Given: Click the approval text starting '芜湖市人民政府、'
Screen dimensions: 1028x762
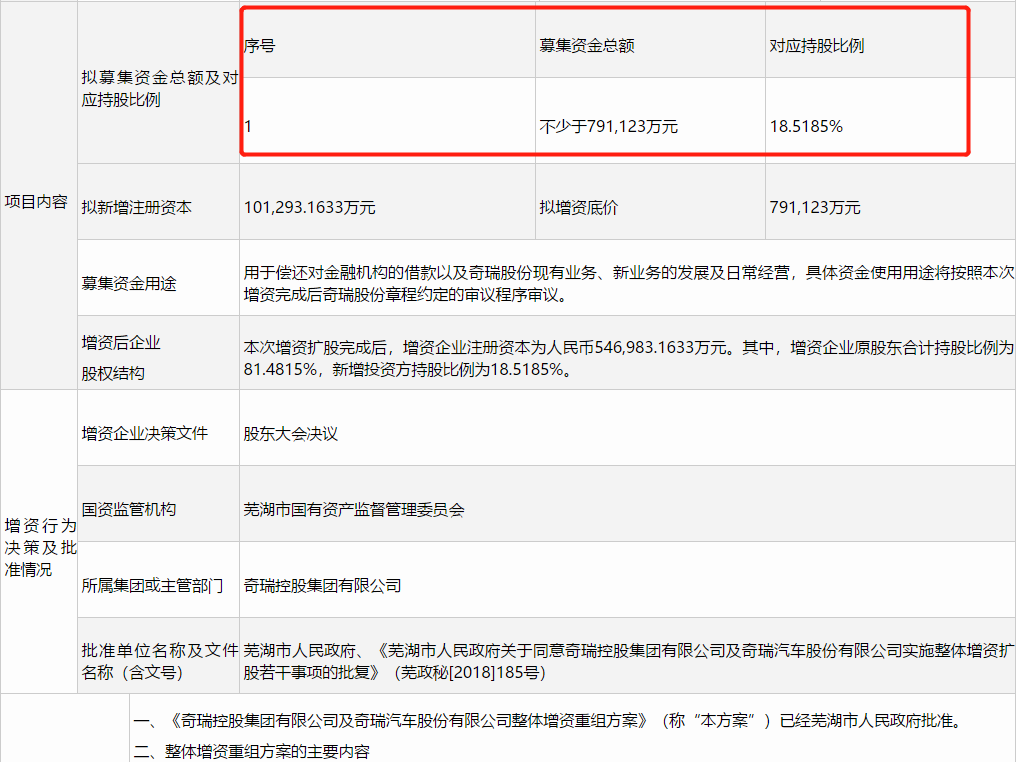Looking at the screenshot, I should (628, 662).
